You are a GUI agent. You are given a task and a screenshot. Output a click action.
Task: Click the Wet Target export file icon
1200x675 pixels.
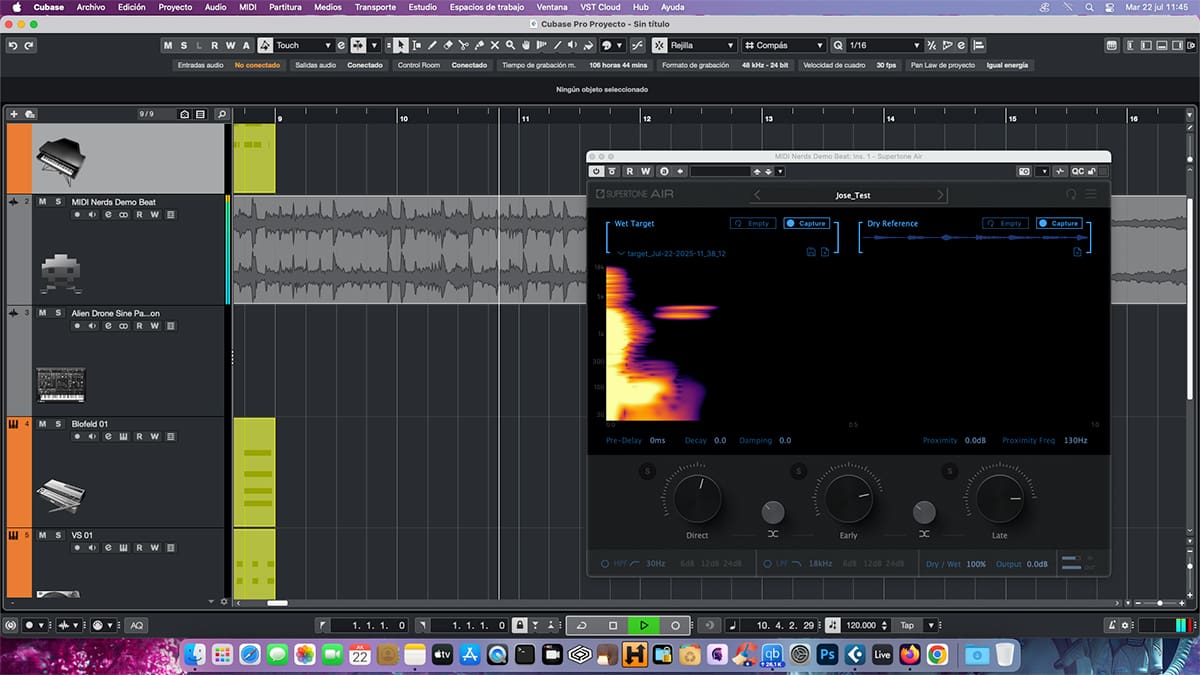(825, 252)
